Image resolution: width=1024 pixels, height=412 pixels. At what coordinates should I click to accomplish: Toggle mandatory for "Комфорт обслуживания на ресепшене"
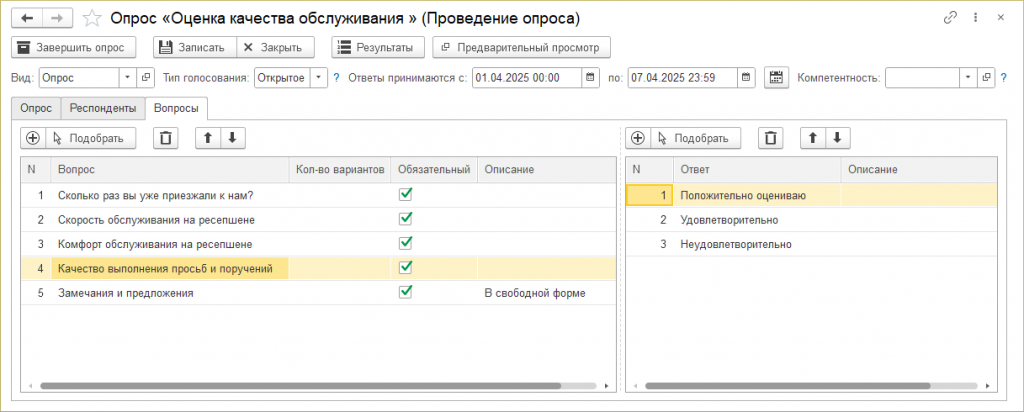[x=405, y=243]
